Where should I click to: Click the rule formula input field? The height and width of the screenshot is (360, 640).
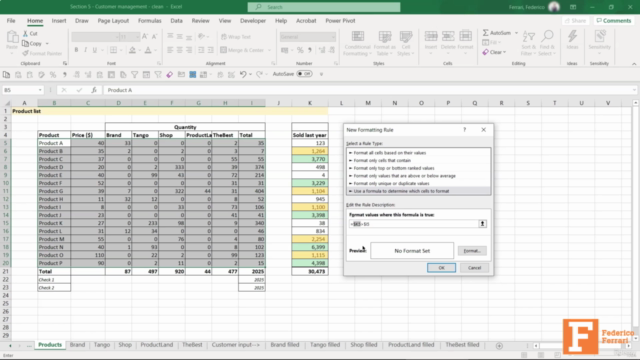(413, 224)
